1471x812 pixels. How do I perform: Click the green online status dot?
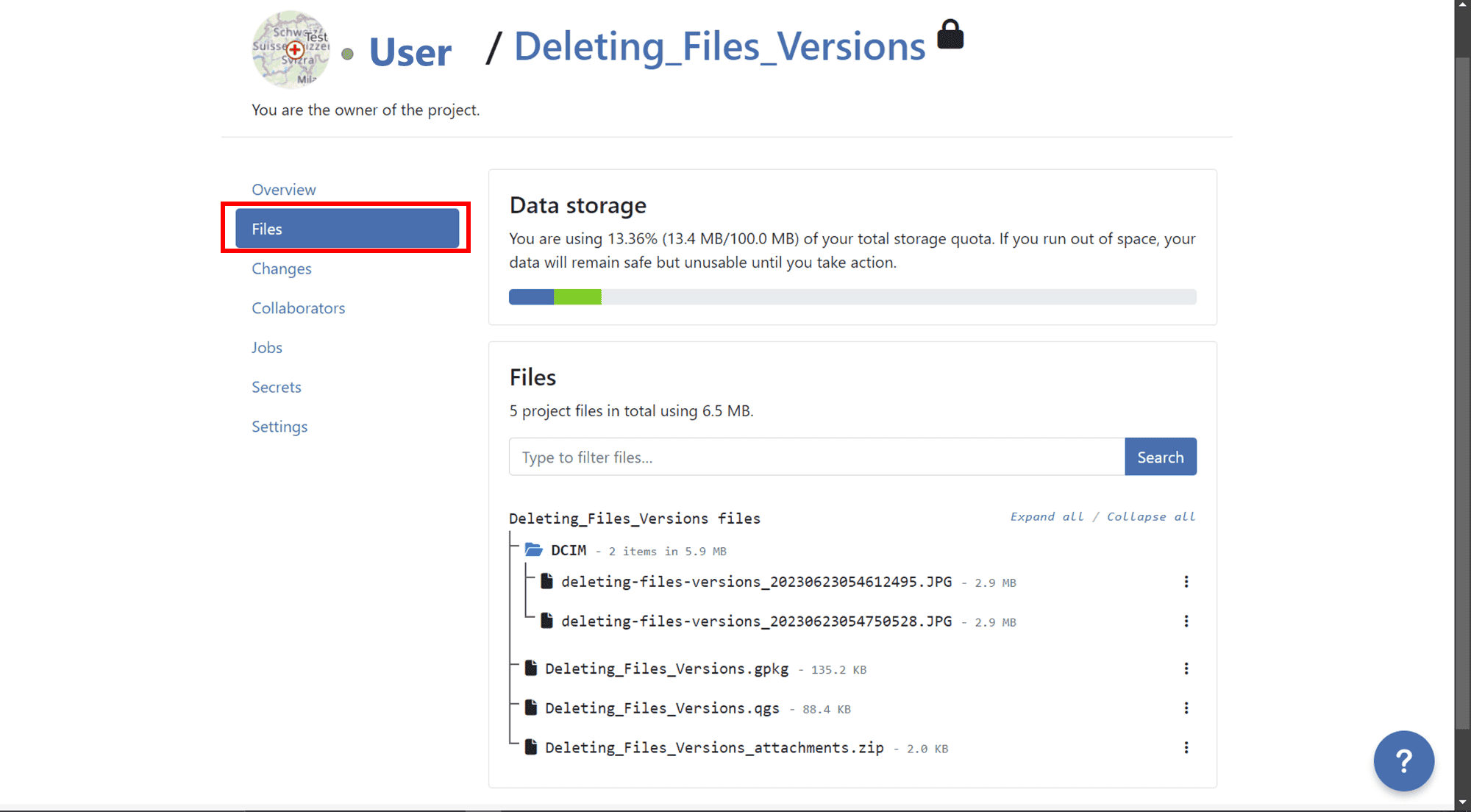click(x=348, y=54)
